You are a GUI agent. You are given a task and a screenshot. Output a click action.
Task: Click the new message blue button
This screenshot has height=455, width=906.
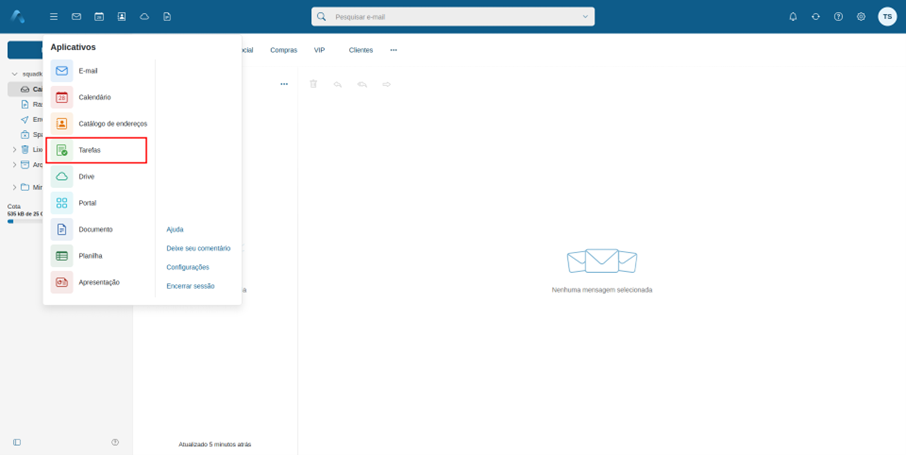(25, 50)
